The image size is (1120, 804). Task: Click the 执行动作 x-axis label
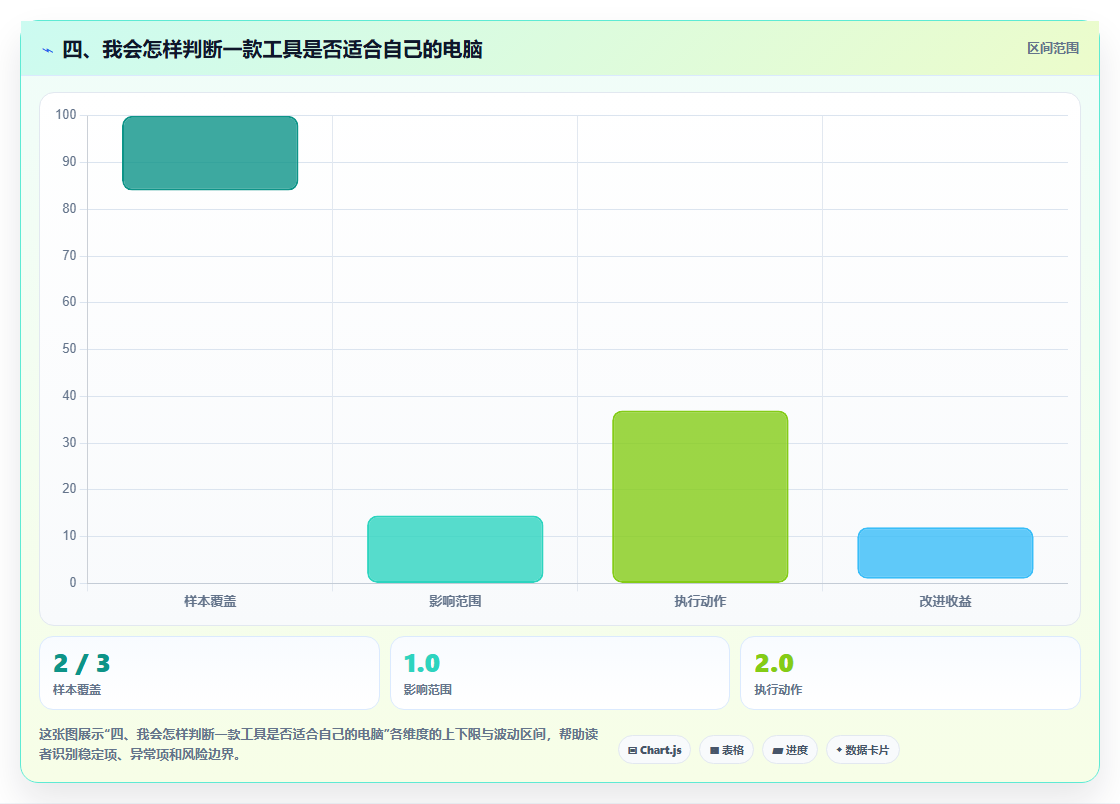(x=700, y=601)
